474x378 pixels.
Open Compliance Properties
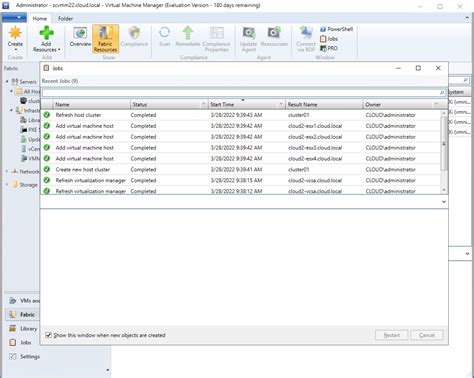pyautogui.click(x=216, y=39)
